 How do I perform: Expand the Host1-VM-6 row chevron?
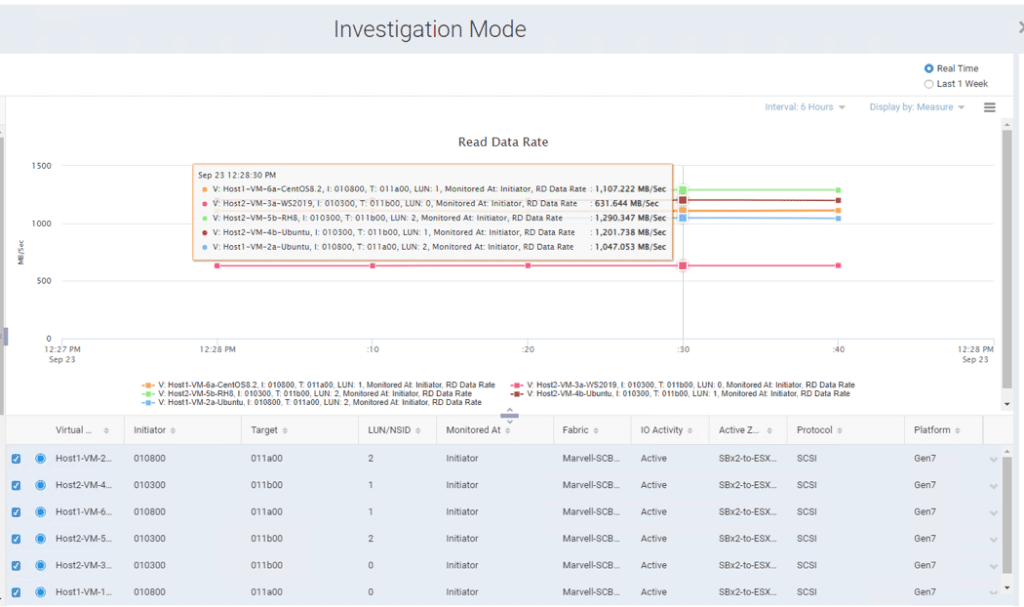(993, 513)
